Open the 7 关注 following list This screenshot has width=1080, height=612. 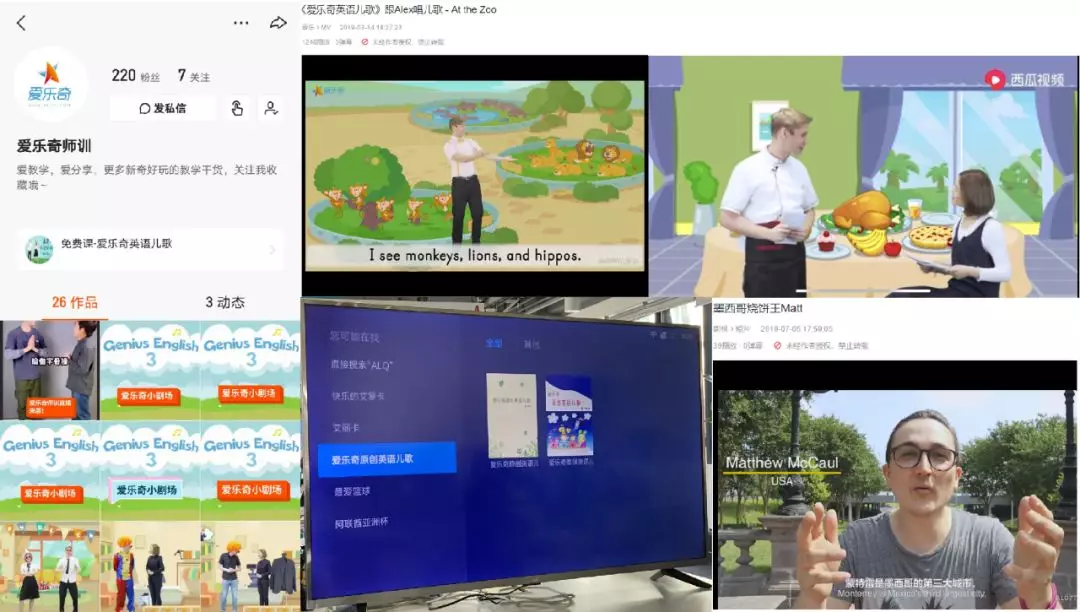point(194,76)
